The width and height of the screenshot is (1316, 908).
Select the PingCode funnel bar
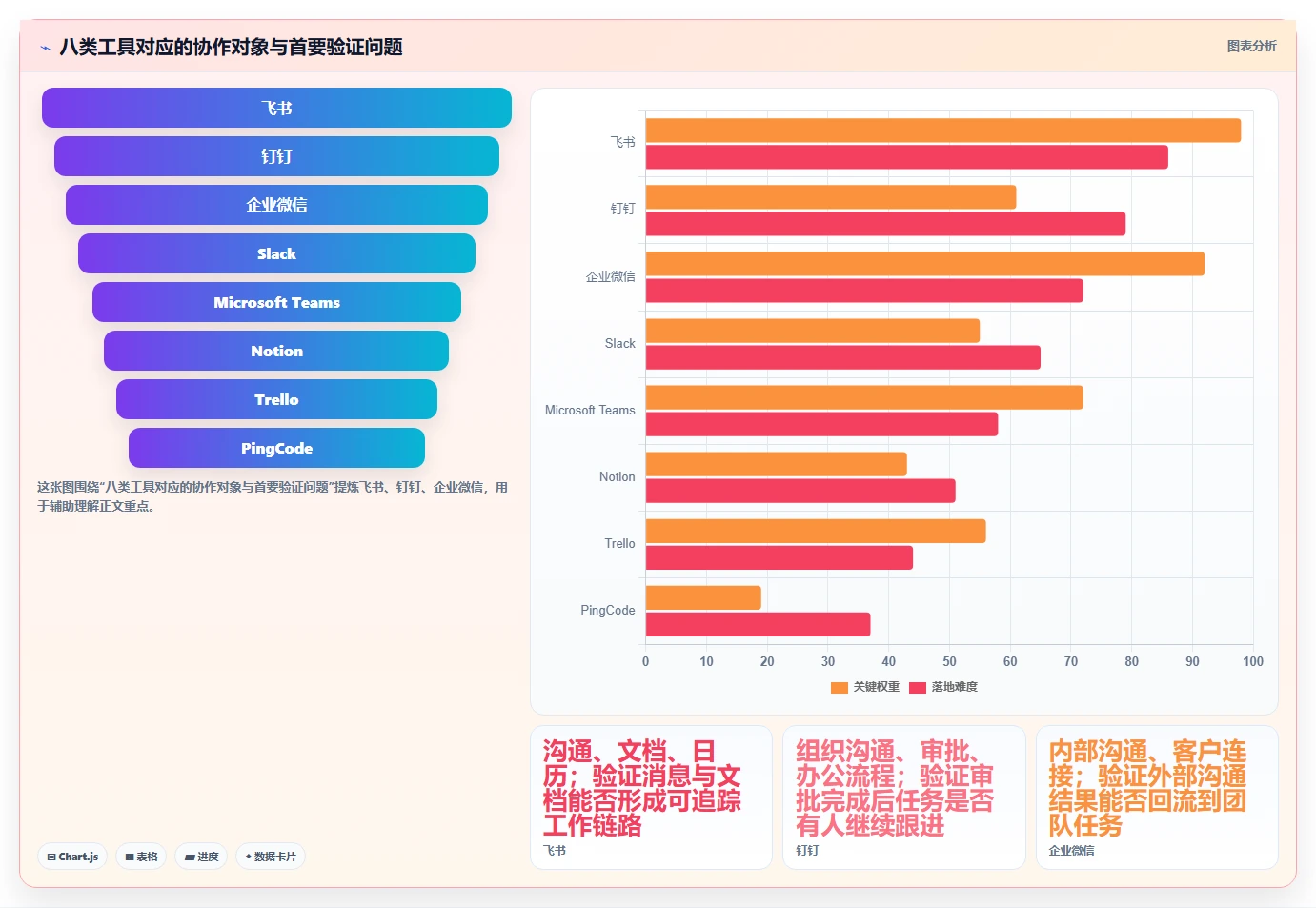tap(276, 448)
